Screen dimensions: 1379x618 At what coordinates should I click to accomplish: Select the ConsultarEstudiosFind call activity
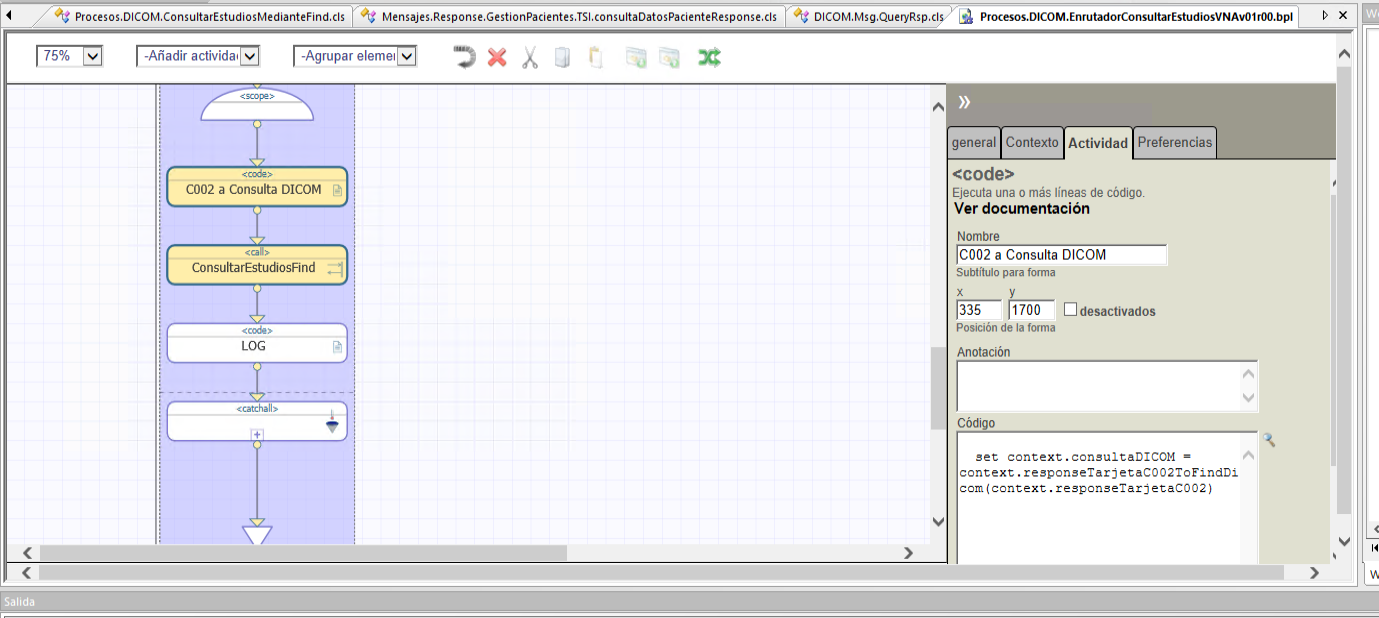257,265
